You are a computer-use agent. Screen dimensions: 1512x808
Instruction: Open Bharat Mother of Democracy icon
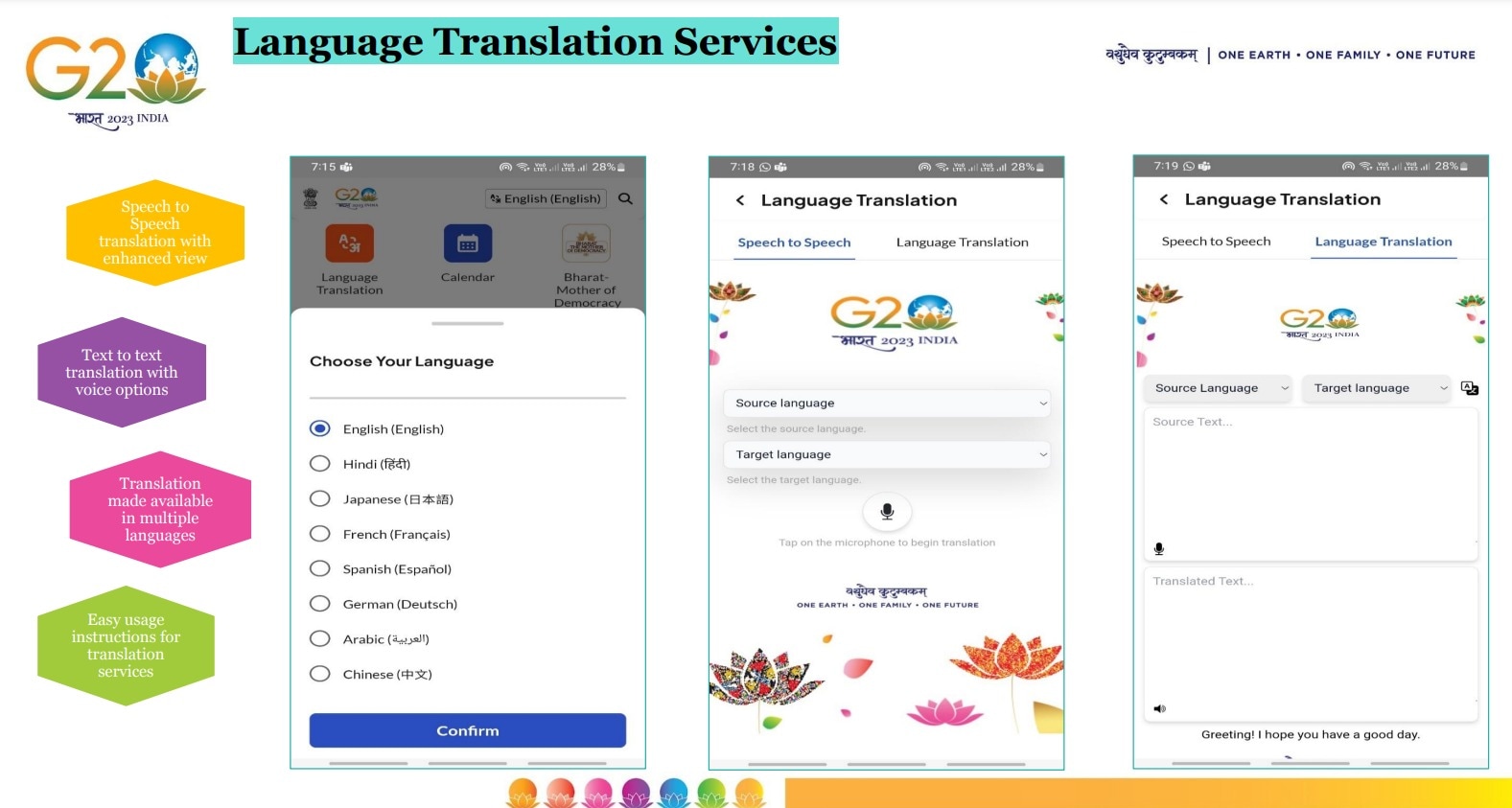click(x=586, y=243)
